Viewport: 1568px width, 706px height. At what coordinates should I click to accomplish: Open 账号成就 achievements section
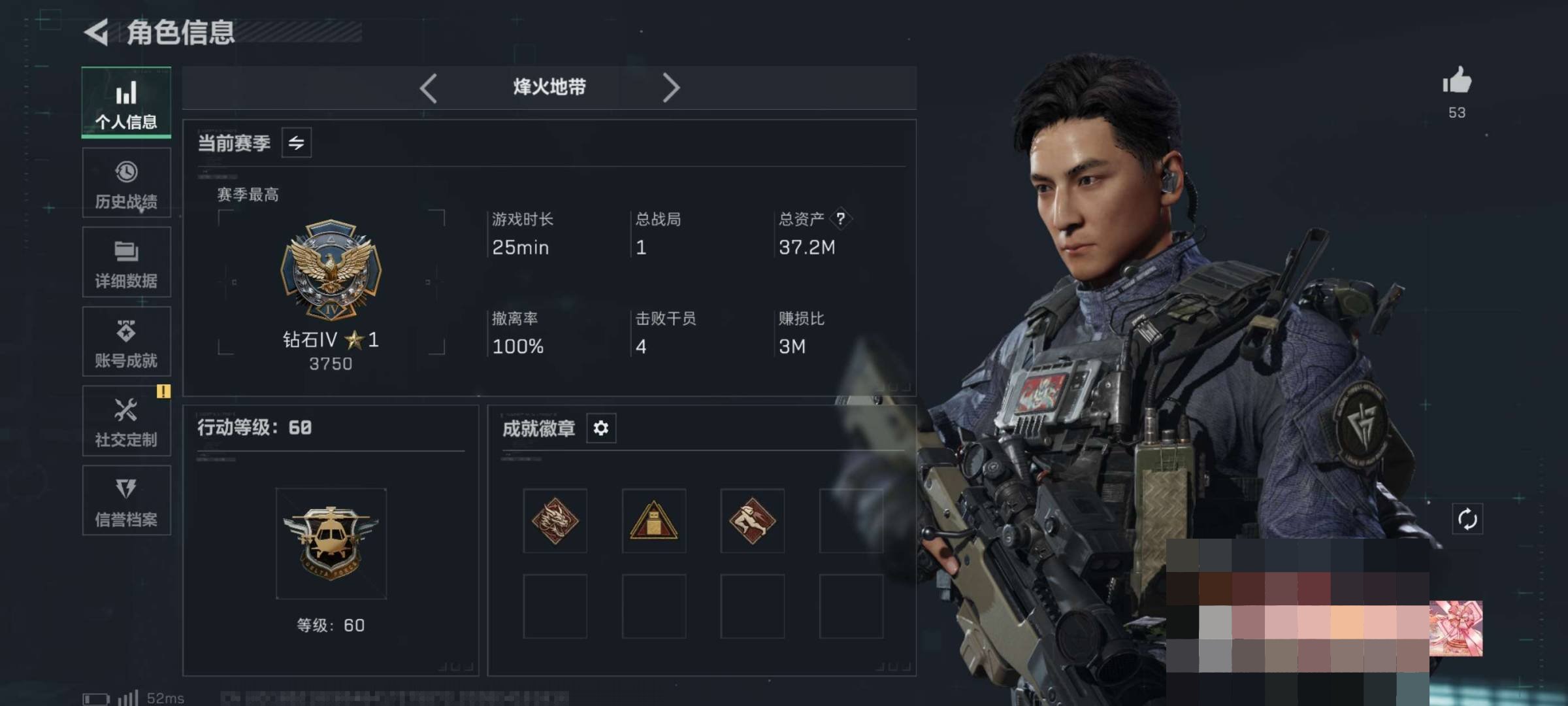pos(126,341)
